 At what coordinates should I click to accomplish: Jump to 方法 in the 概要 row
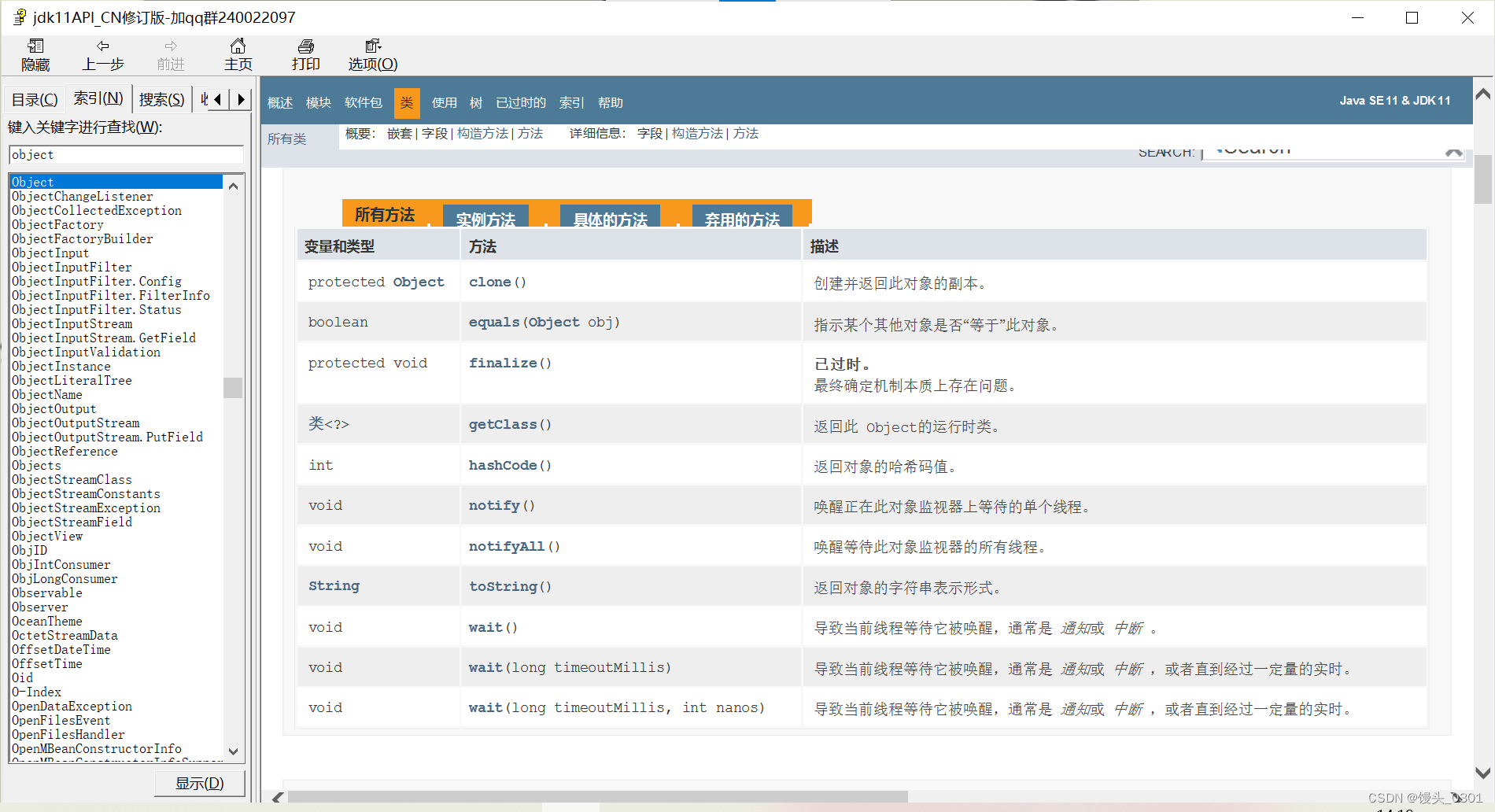(x=530, y=134)
